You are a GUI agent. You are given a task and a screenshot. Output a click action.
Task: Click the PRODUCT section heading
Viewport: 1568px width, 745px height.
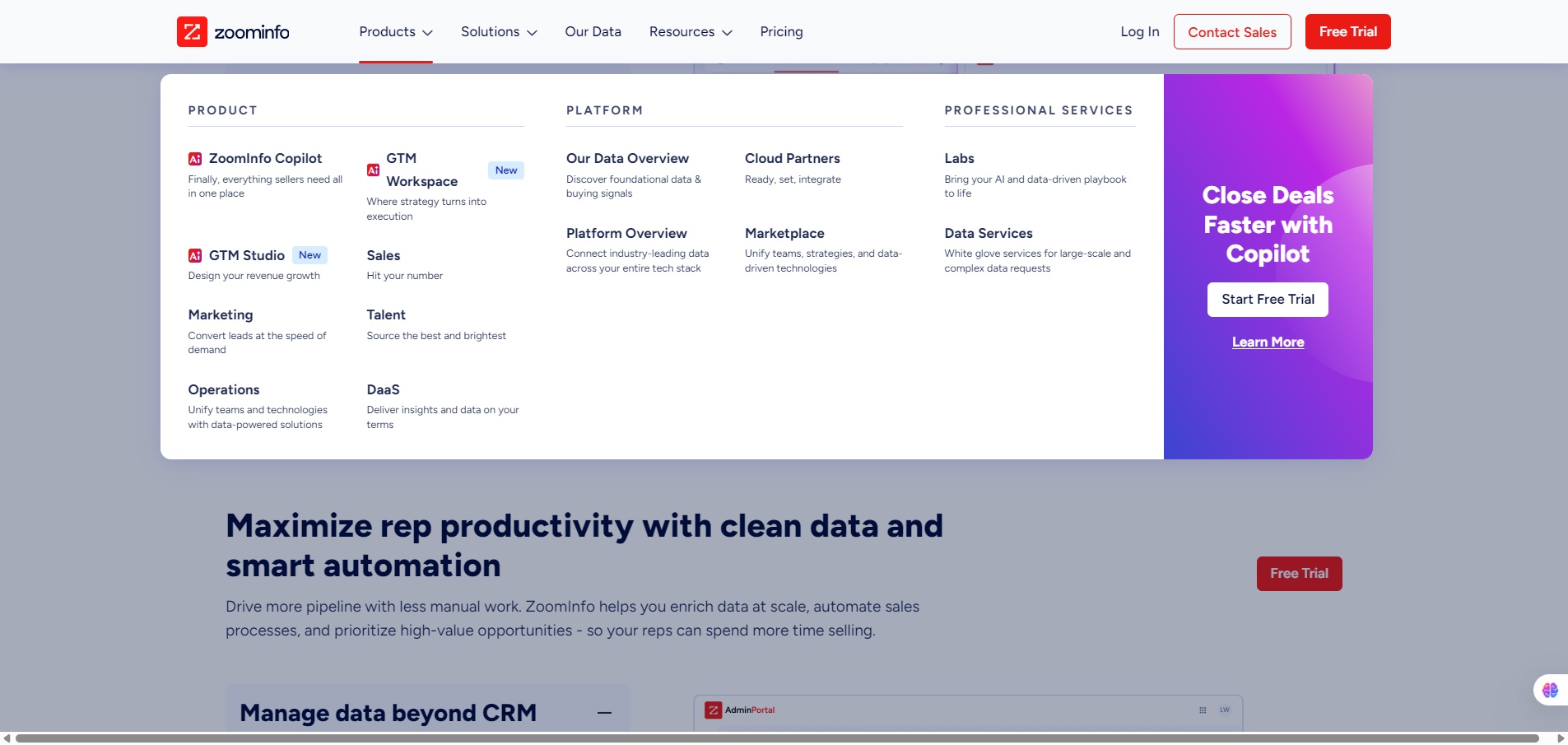pos(223,110)
